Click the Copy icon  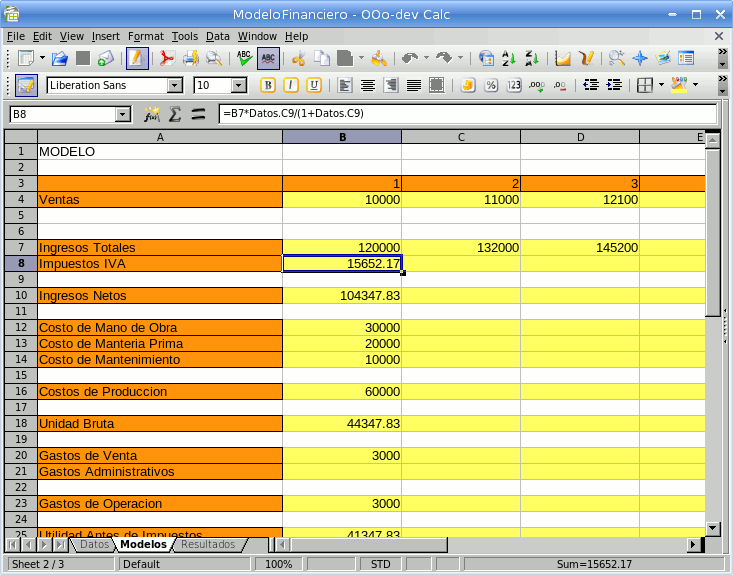tap(322, 58)
